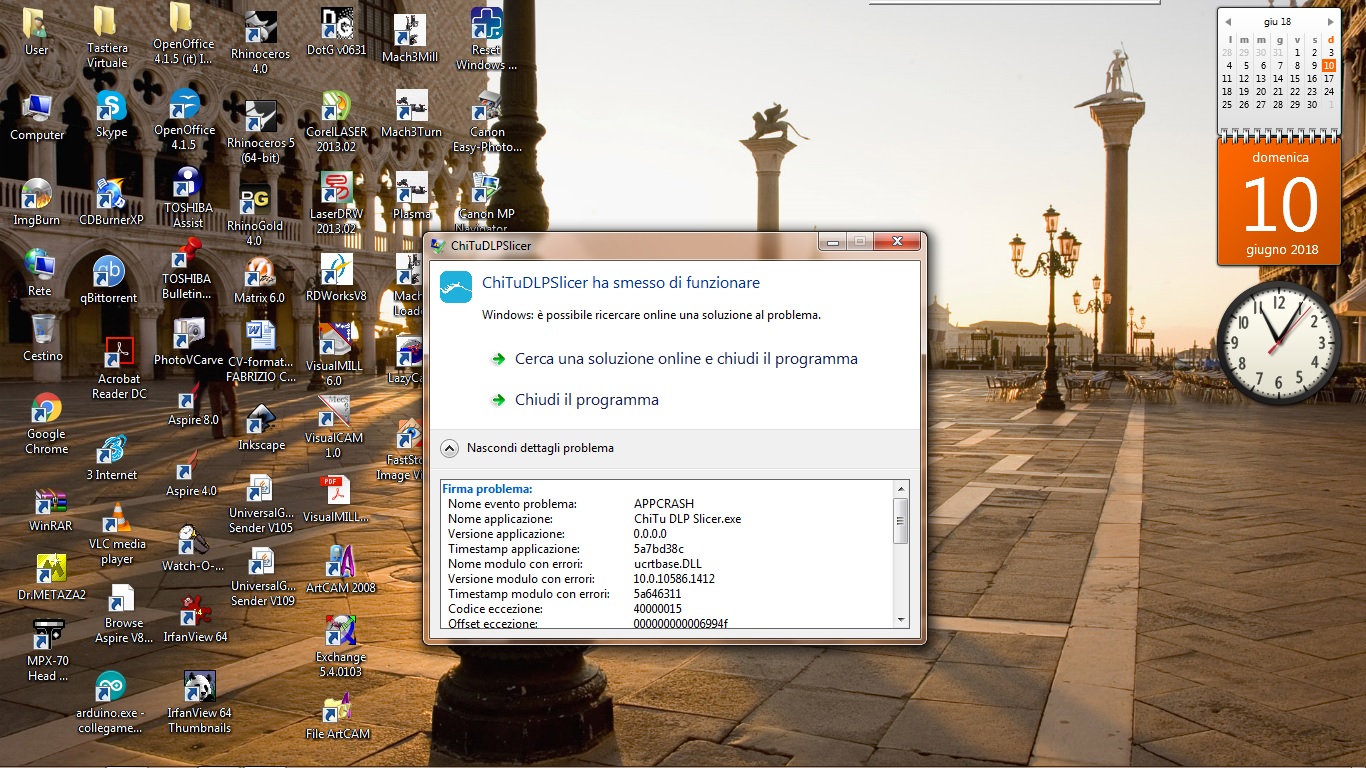This screenshot has height=768, width=1366.
Task: Open the qBittorrent desktop shortcut
Action: coord(109,273)
